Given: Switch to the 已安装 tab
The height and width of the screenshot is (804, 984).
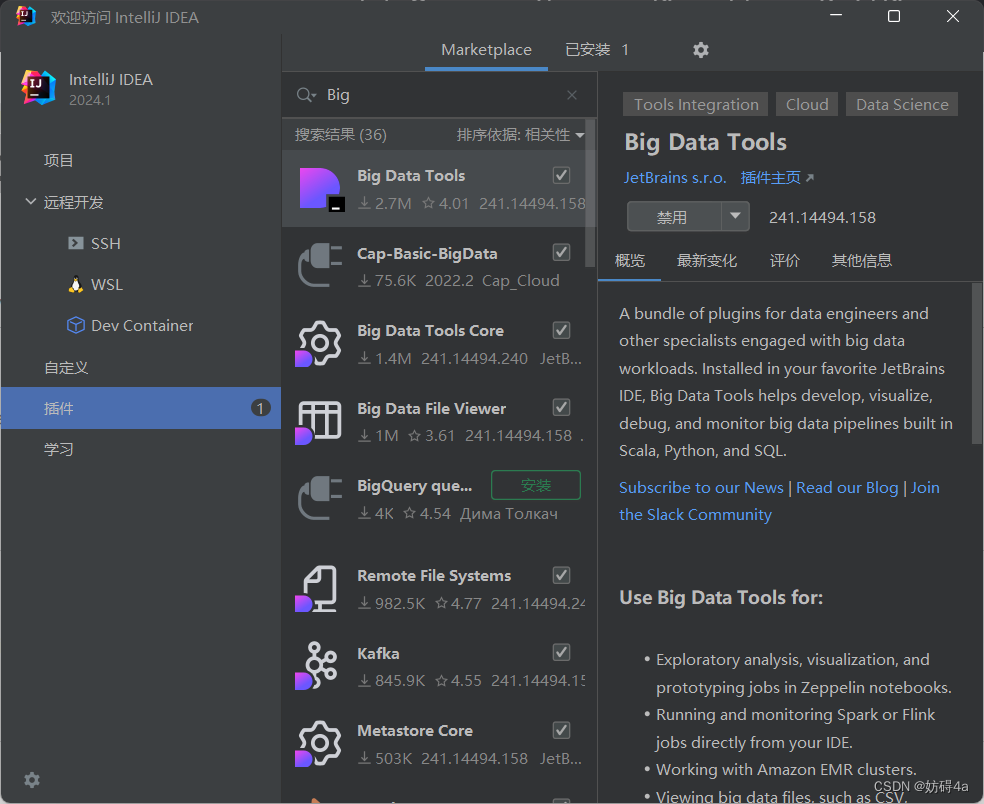Looking at the screenshot, I should [x=597, y=50].
